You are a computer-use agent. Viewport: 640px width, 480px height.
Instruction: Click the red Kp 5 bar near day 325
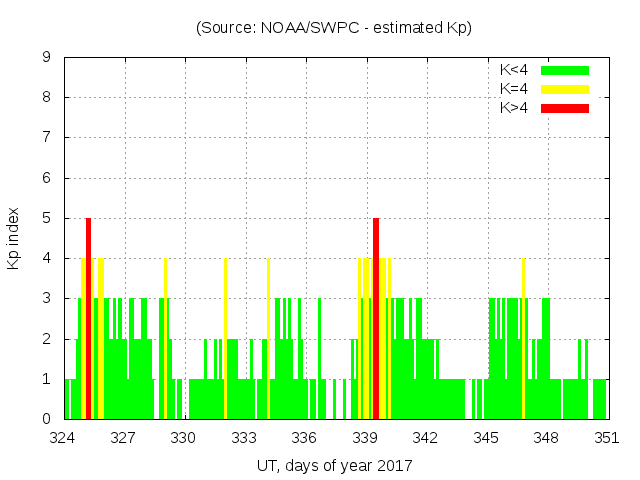coord(88,318)
